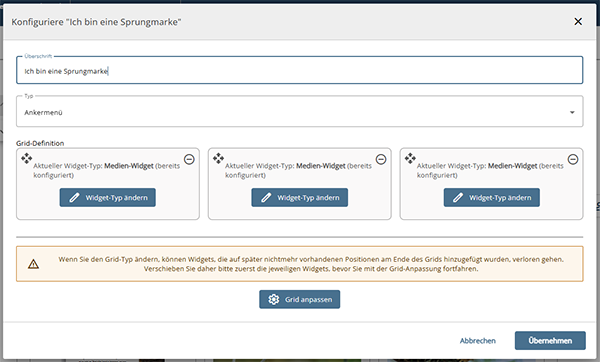Click "Widget-Typ ändern" in the second grid cell
Screen dimensions: 600x362
tap(300, 197)
